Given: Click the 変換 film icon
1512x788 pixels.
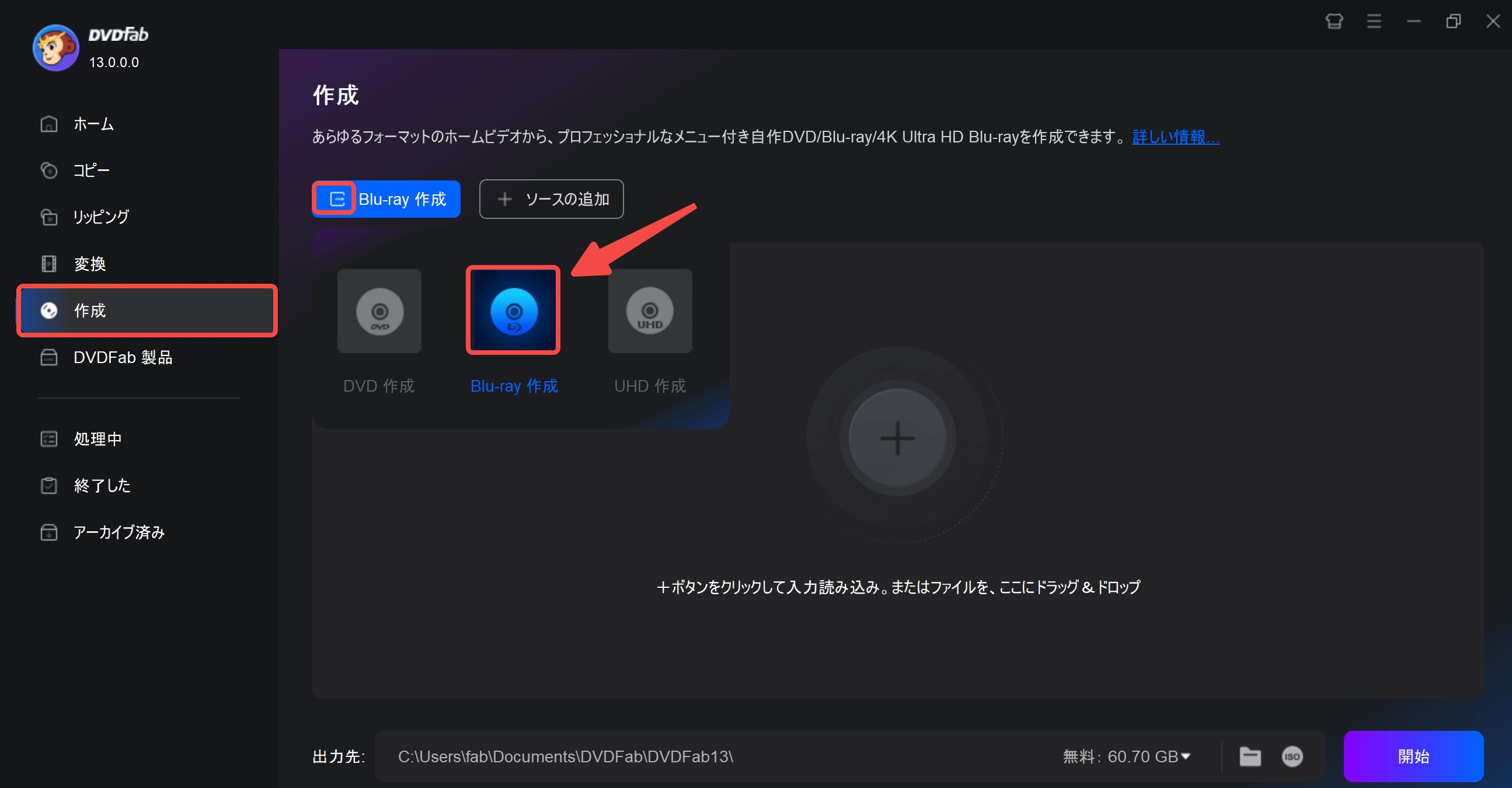Looking at the screenshot, I should click(x=48, y=263).
